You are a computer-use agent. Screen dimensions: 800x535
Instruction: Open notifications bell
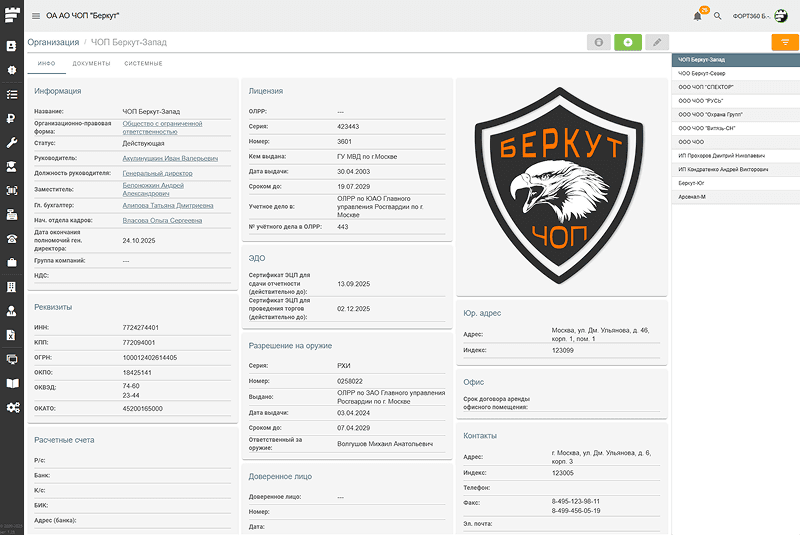tap(697, 16)
